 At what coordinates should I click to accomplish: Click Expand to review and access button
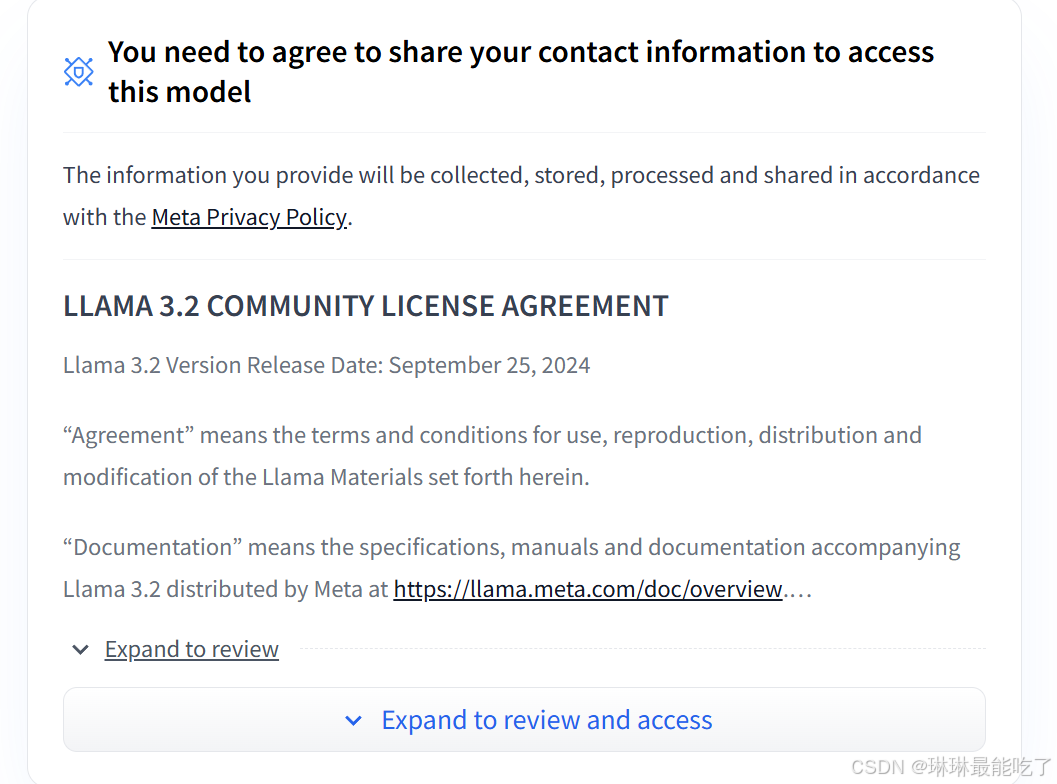[524, 720]
